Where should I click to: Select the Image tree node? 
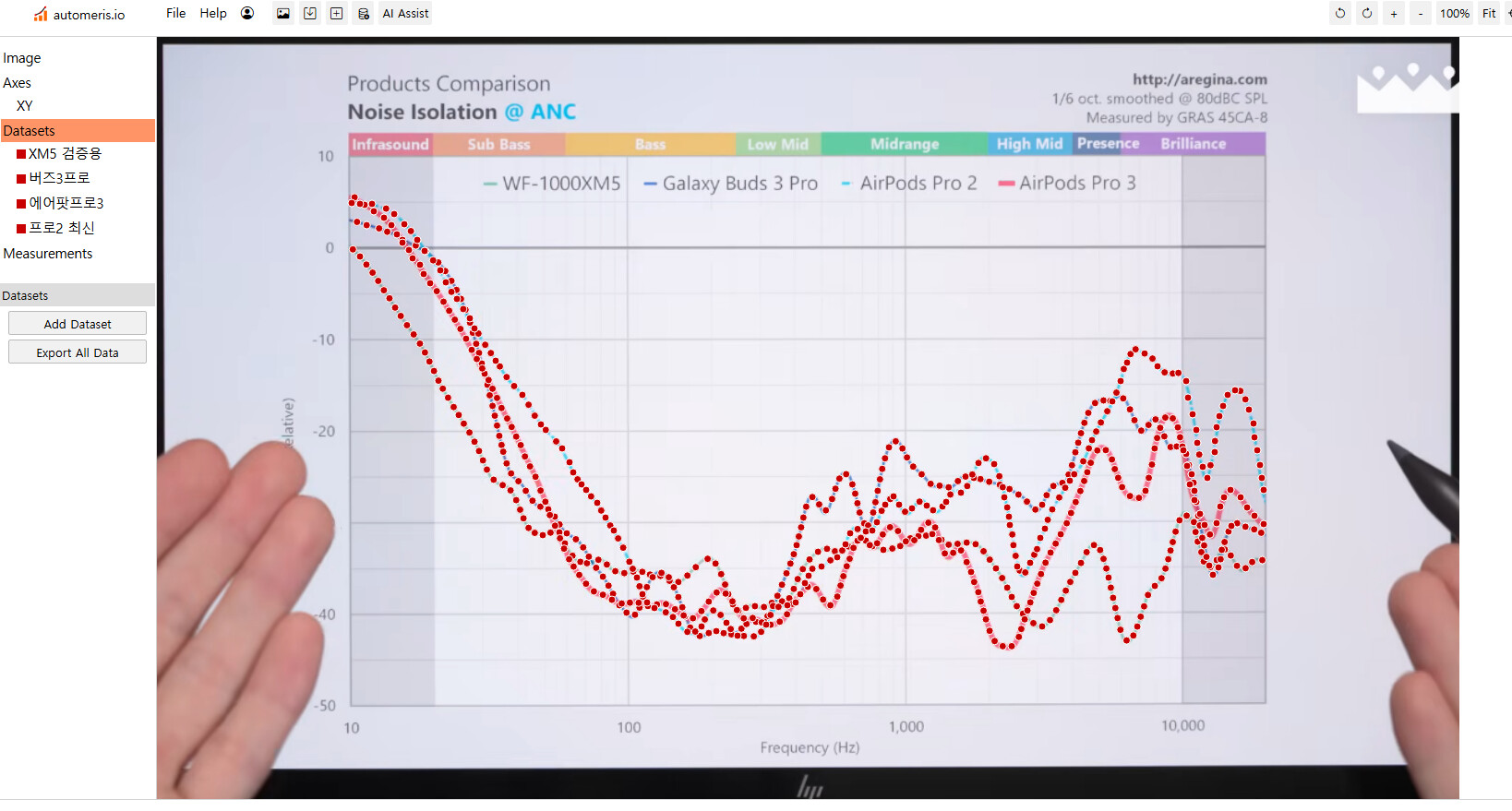click(22, 58)
